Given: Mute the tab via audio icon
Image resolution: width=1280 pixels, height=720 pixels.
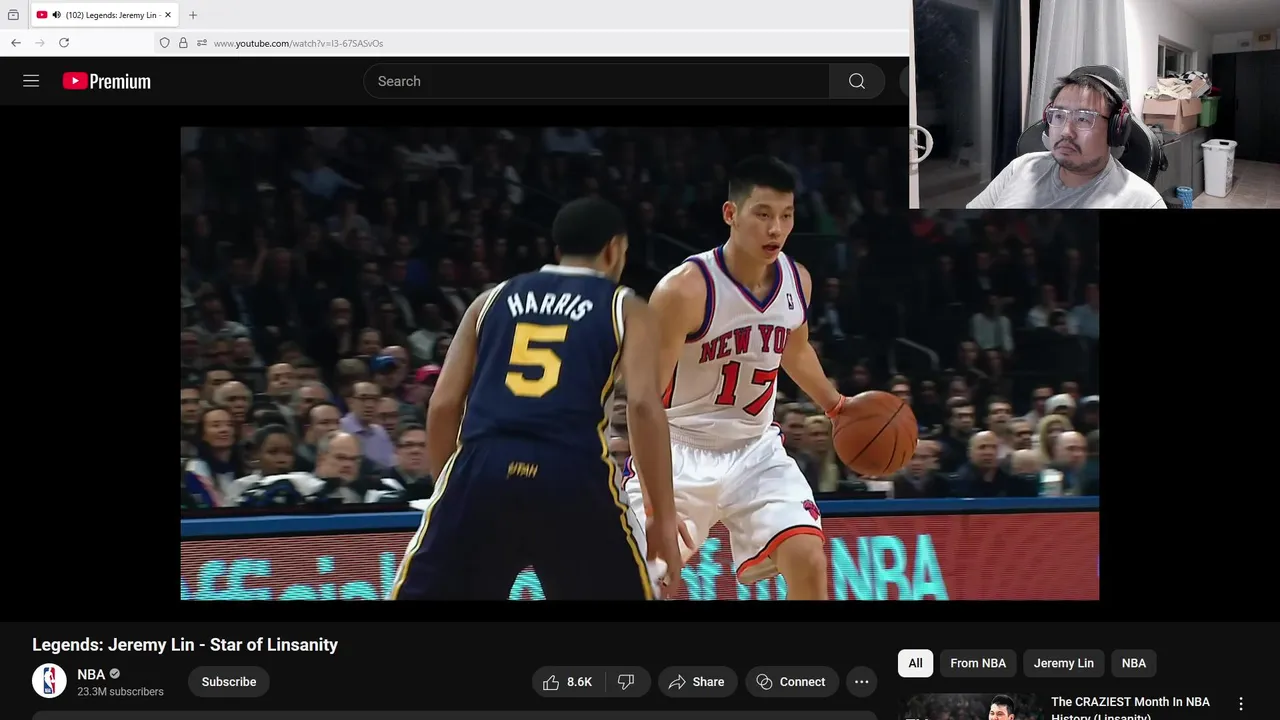Looking at the screenshot, I should pos(56,15).
